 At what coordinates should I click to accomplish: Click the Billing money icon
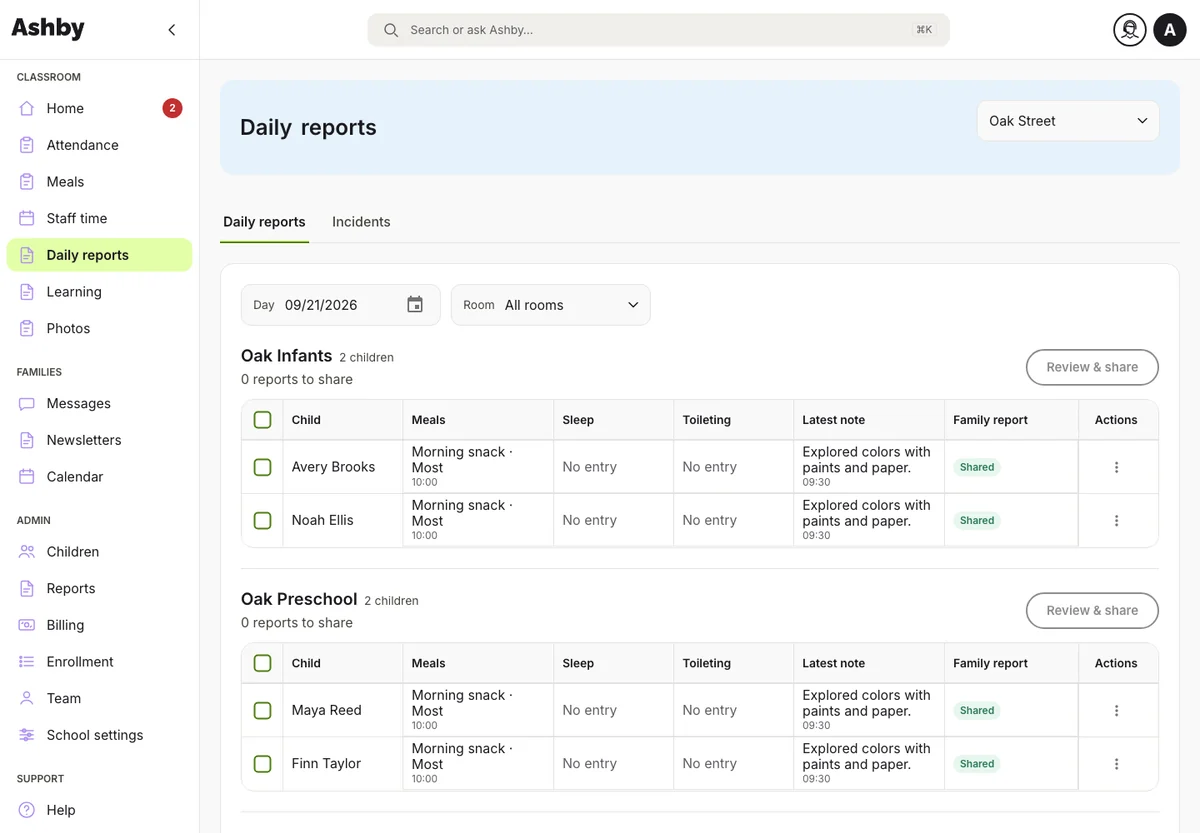[27, 625]
